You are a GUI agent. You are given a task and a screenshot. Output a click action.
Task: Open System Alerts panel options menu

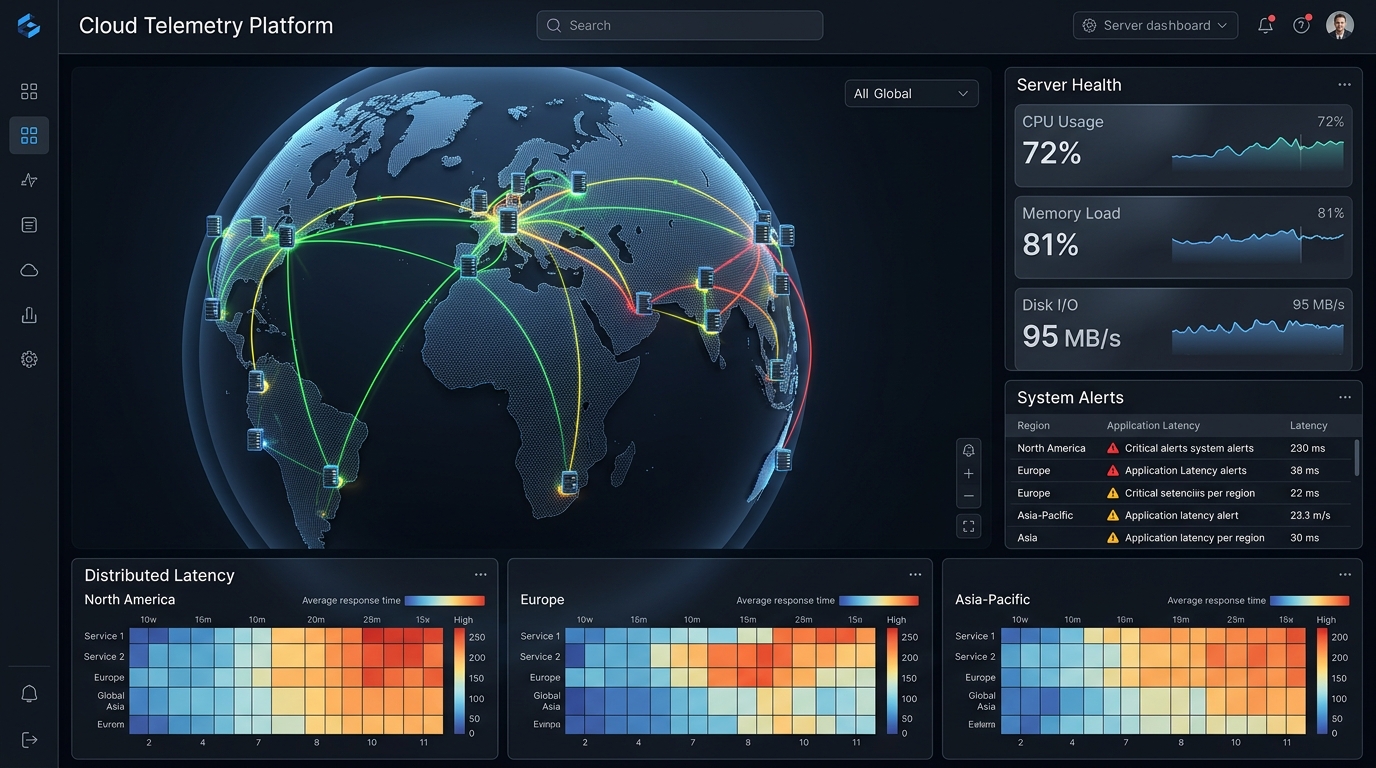point(1344,397)
